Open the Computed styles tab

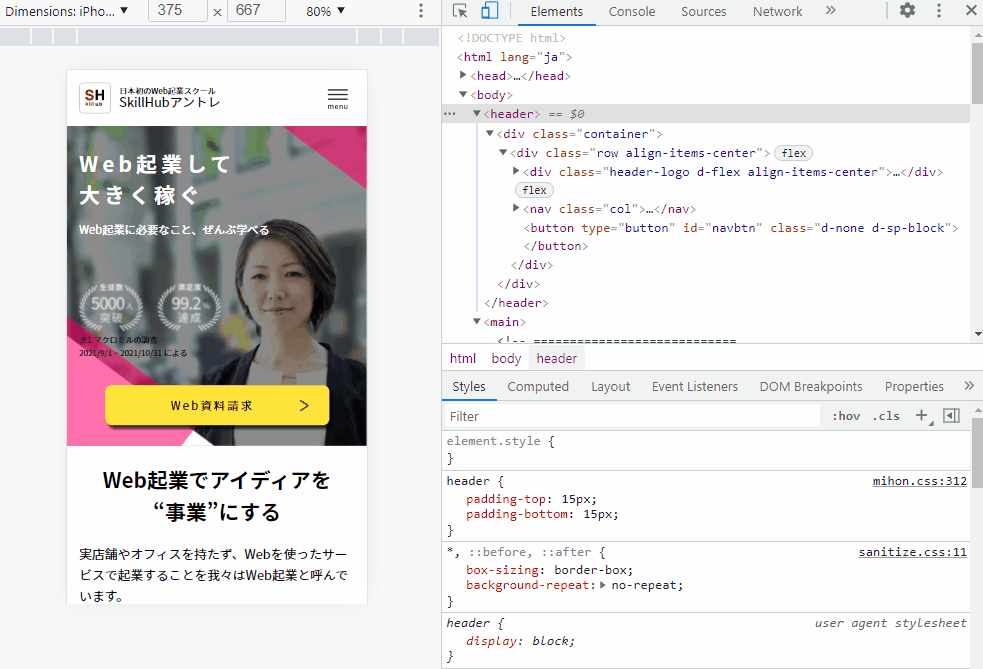click(x=538, y=386)
